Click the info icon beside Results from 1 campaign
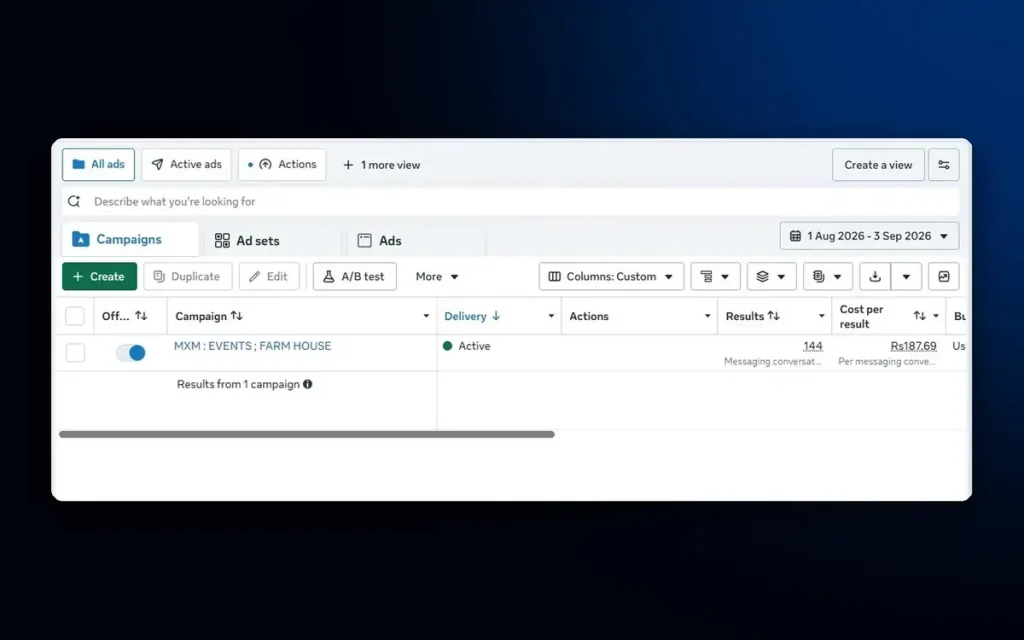1024x640 pixels. [308, 384]
